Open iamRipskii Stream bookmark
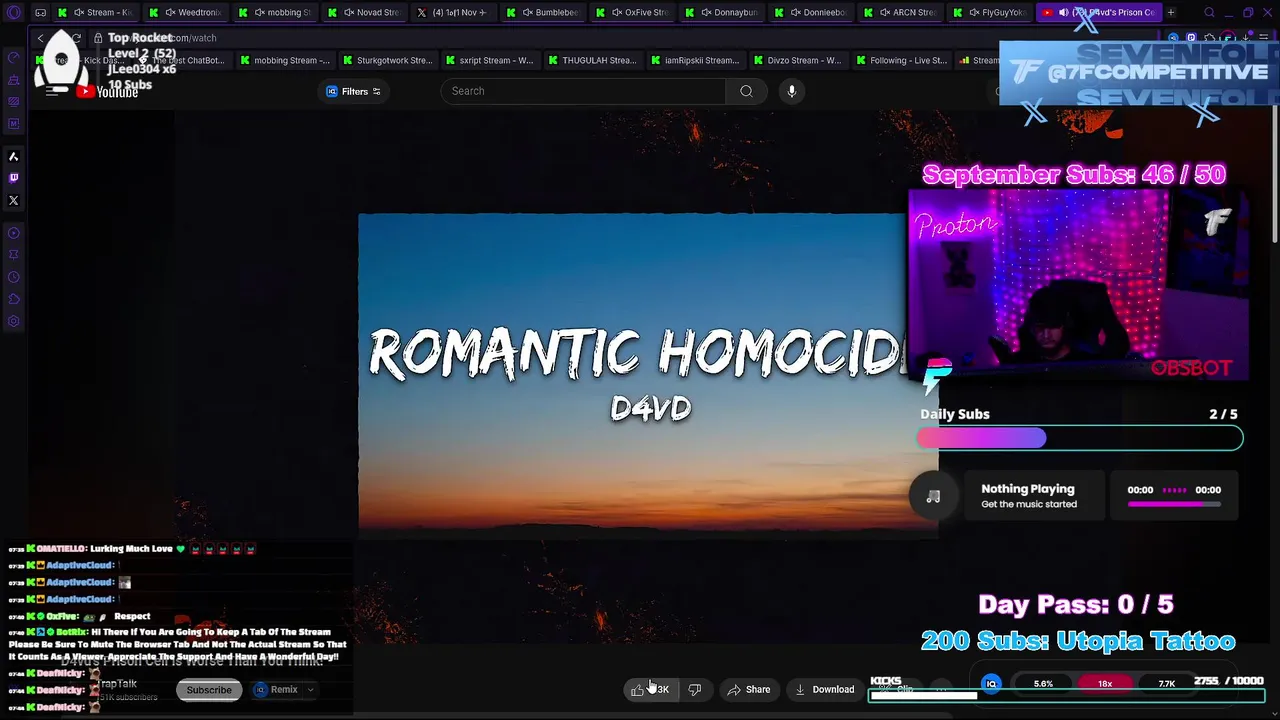 [x=695, y=60]
